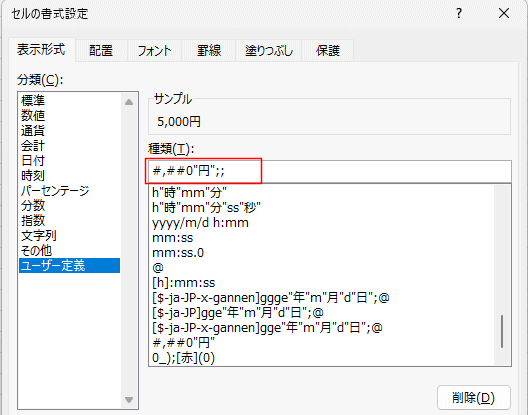This screenshot has height=415, width=528.
Task: Click the help question mark icon
Action: pos(459,13)
